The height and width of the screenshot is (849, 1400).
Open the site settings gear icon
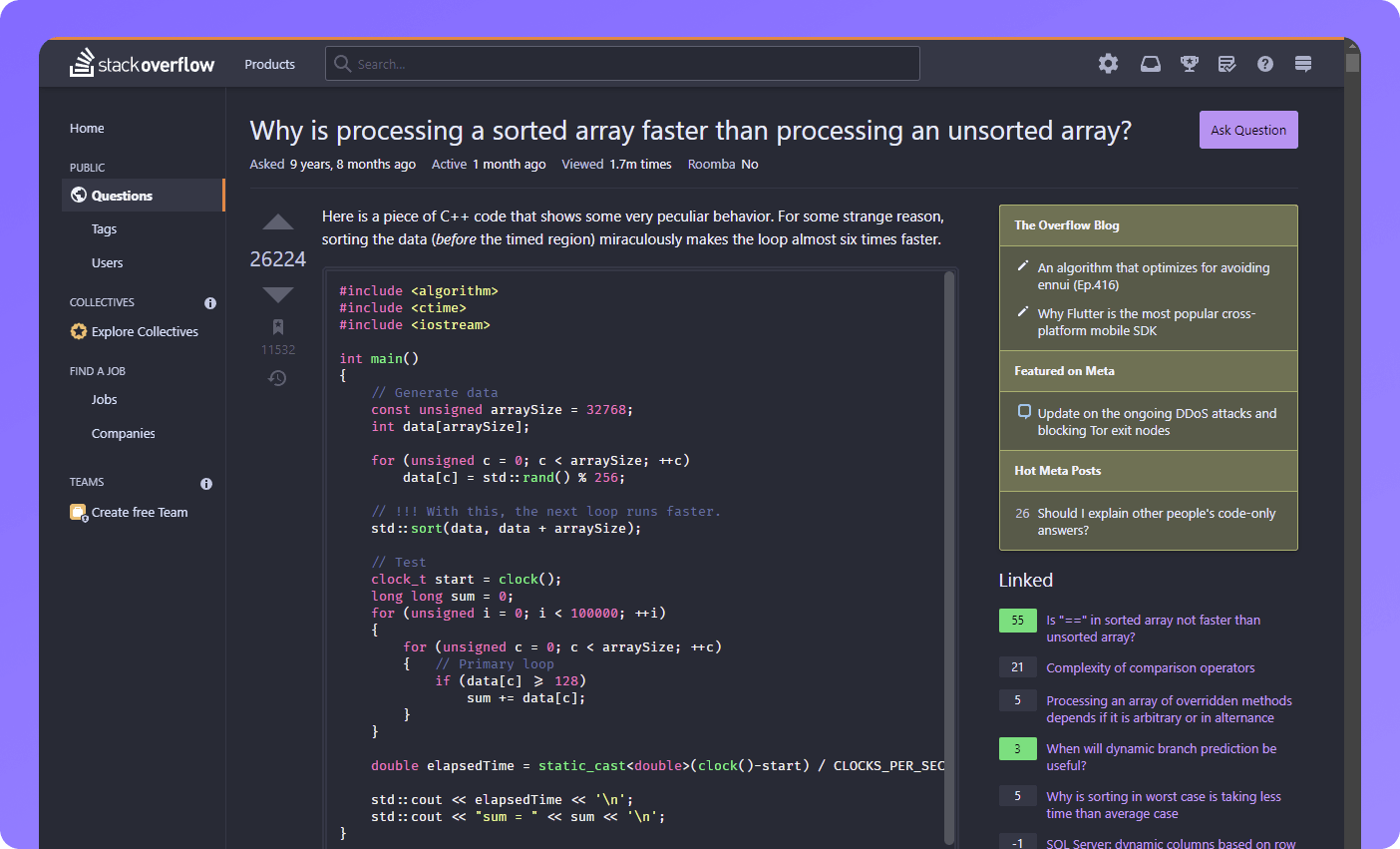pos(1108,63)
